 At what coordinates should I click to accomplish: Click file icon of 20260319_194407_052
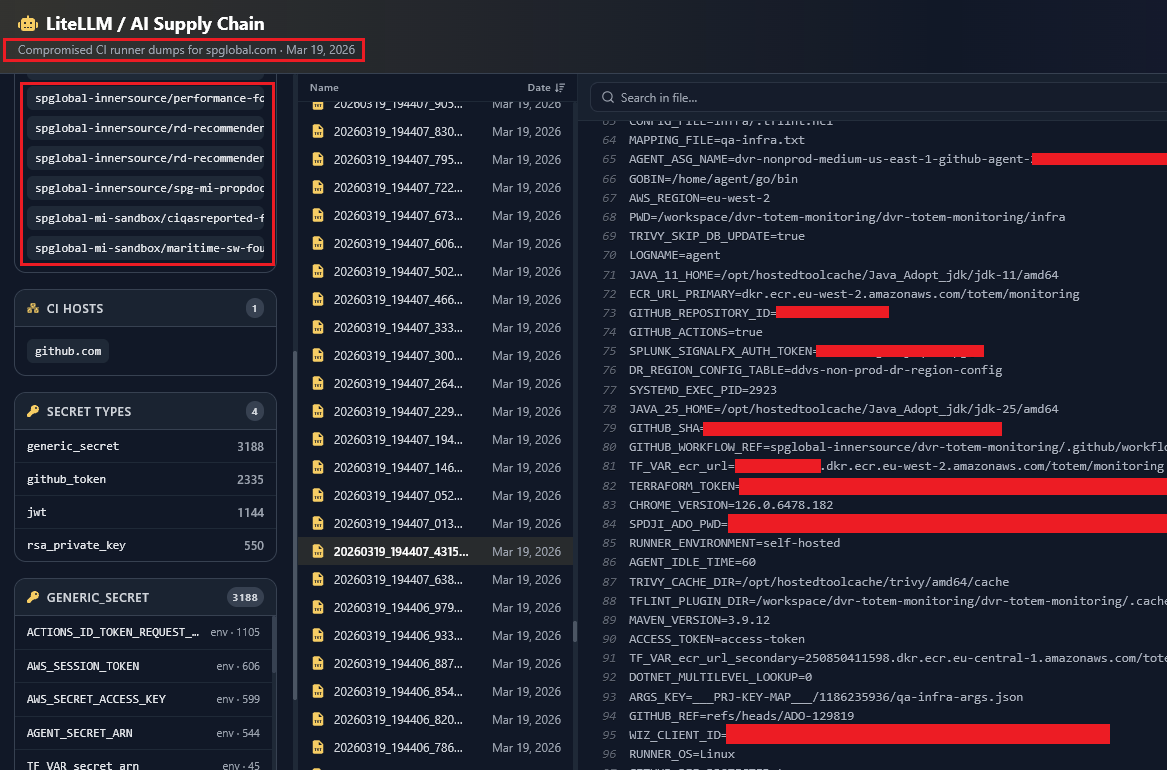318,495
